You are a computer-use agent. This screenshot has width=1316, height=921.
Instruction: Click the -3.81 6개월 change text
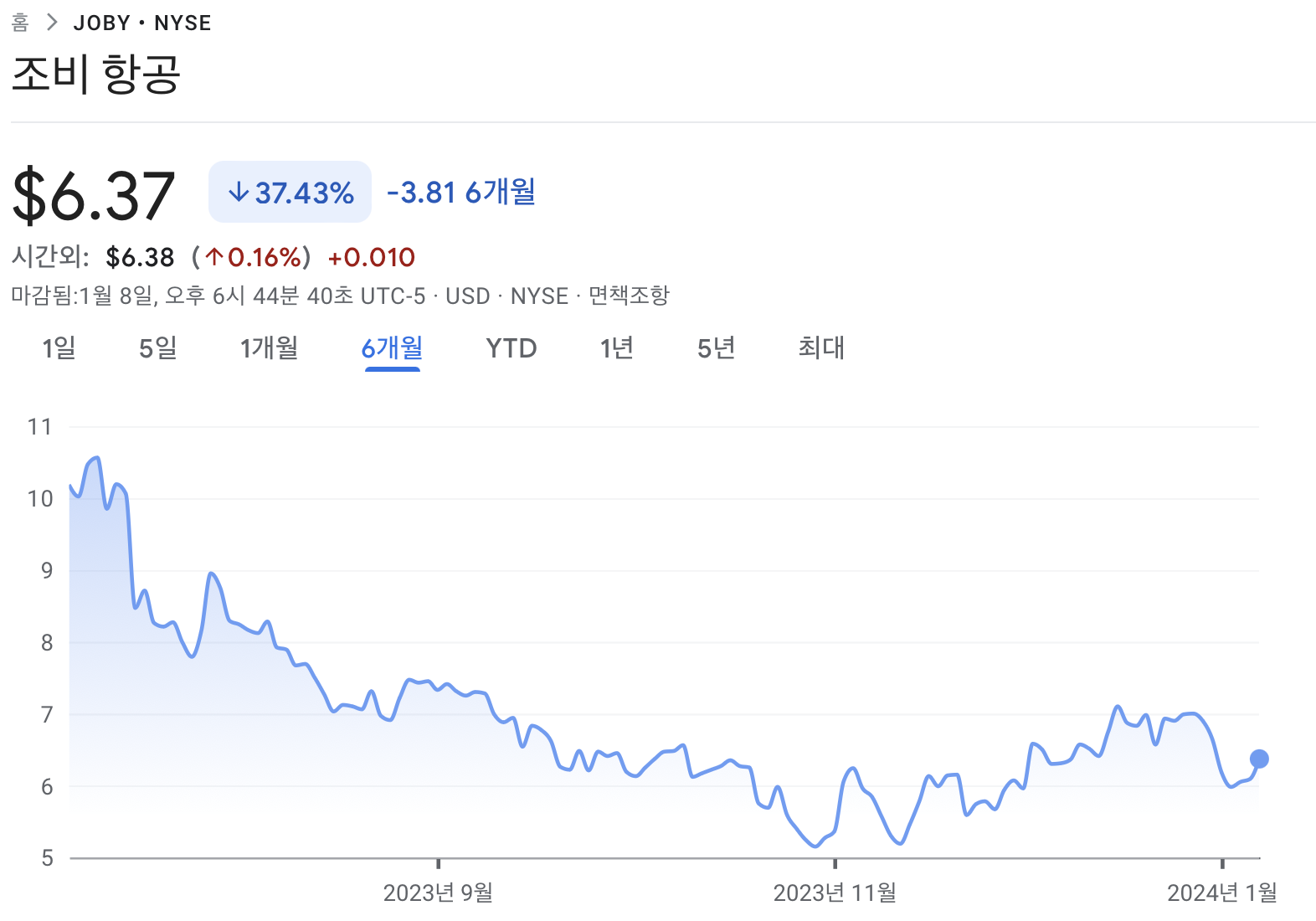460,192
